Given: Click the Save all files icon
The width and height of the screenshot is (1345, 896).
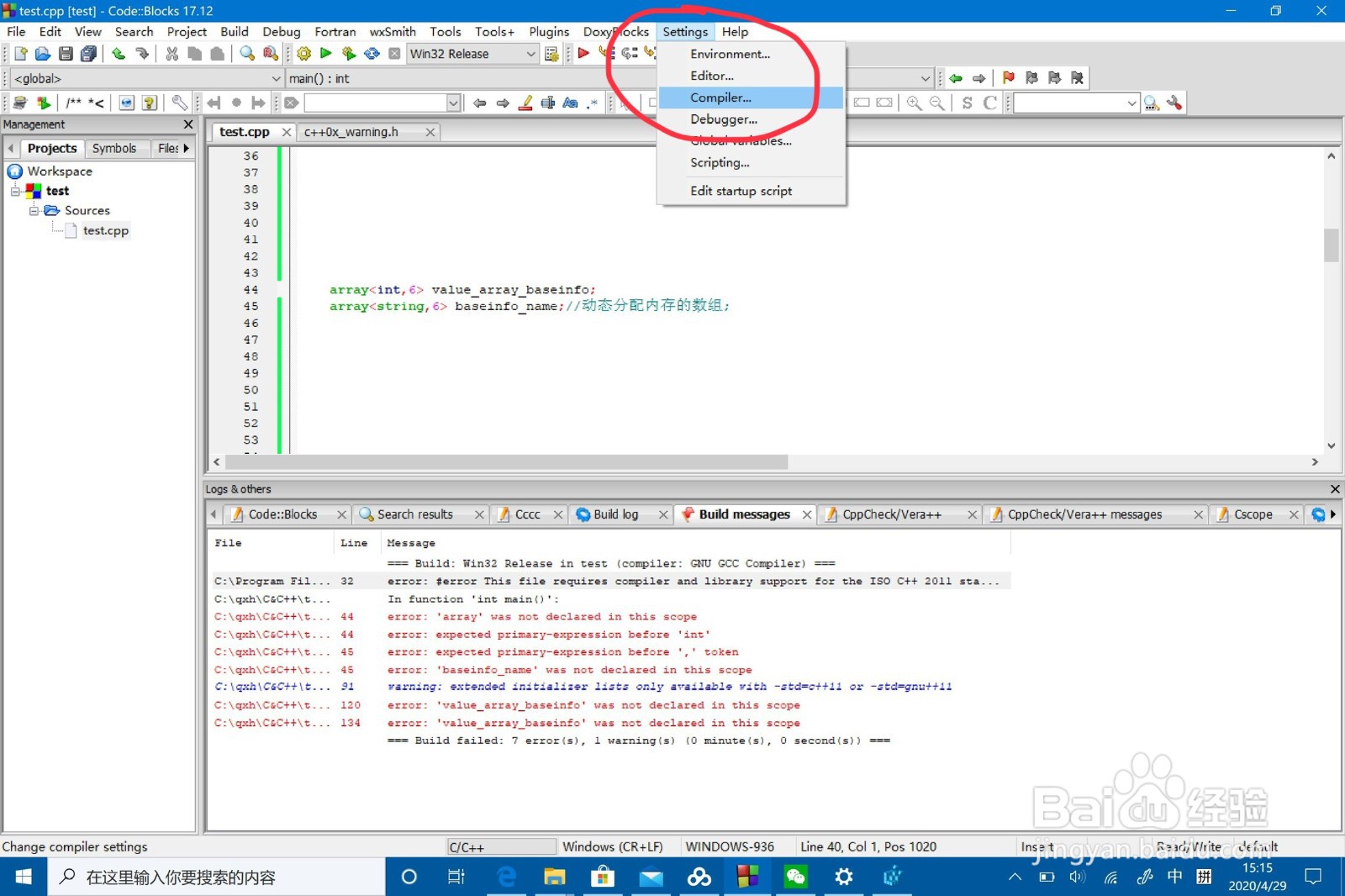Looking at the screenshot, I should [x=88, y=54].
